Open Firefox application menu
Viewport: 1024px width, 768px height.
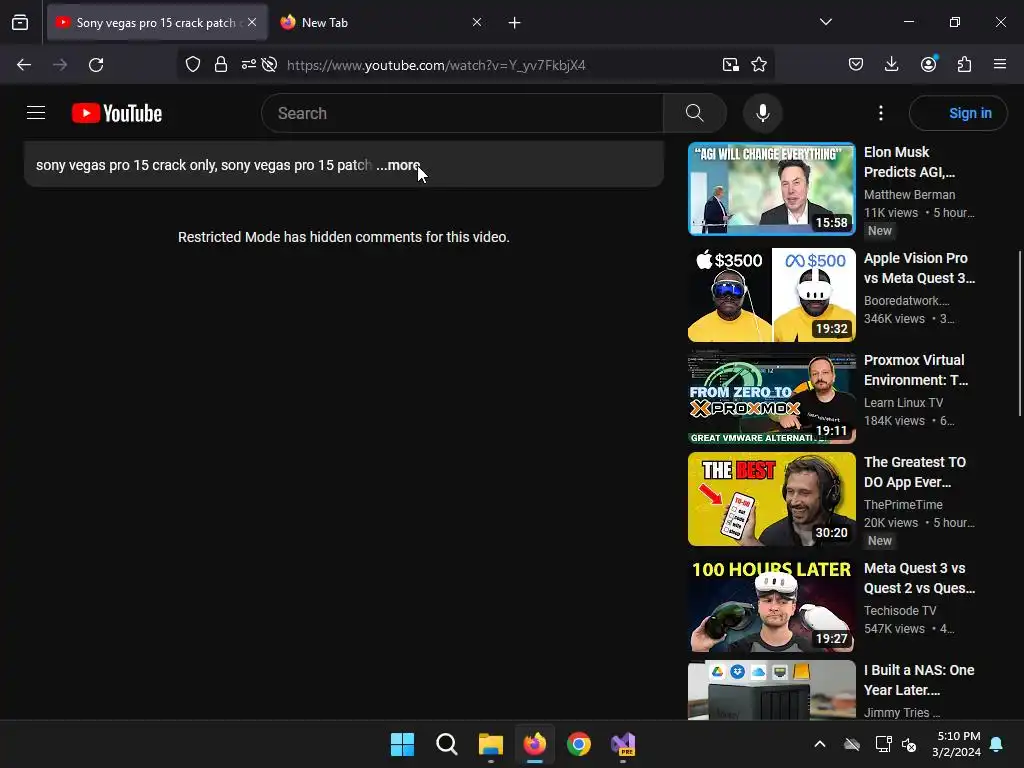pos(1000,64)
